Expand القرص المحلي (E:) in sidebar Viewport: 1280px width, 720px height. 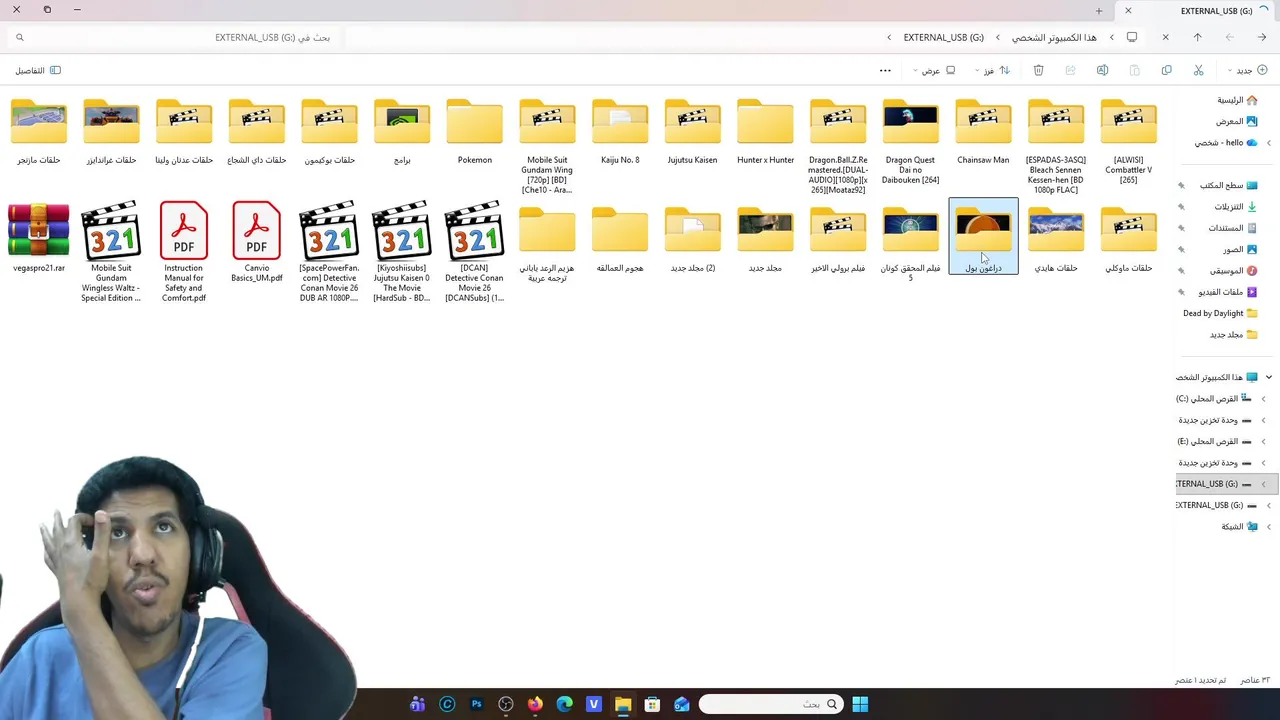click(x=1263, y=442)
